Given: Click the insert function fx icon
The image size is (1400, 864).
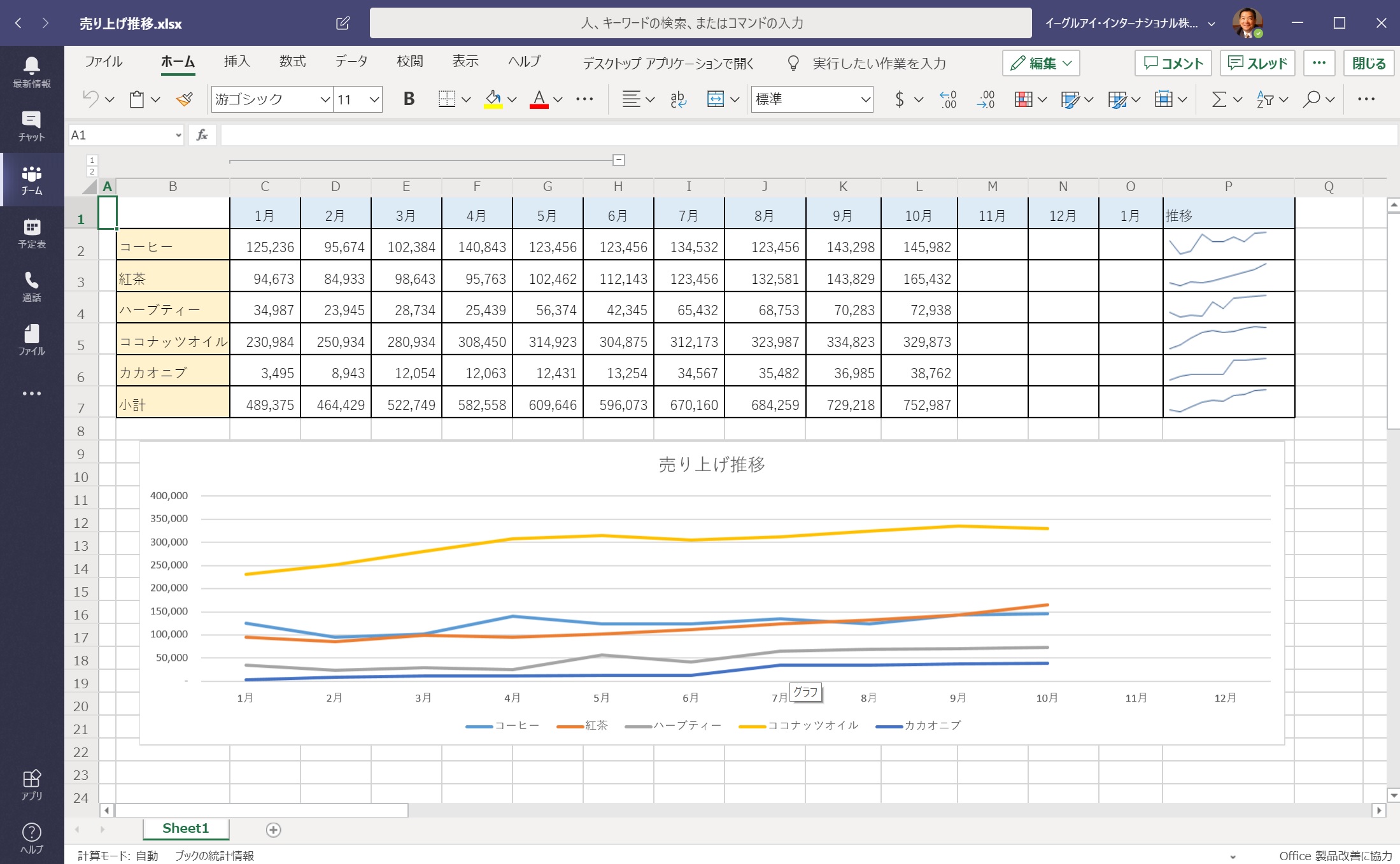Looking at the screenshot, I should (202, 135).
